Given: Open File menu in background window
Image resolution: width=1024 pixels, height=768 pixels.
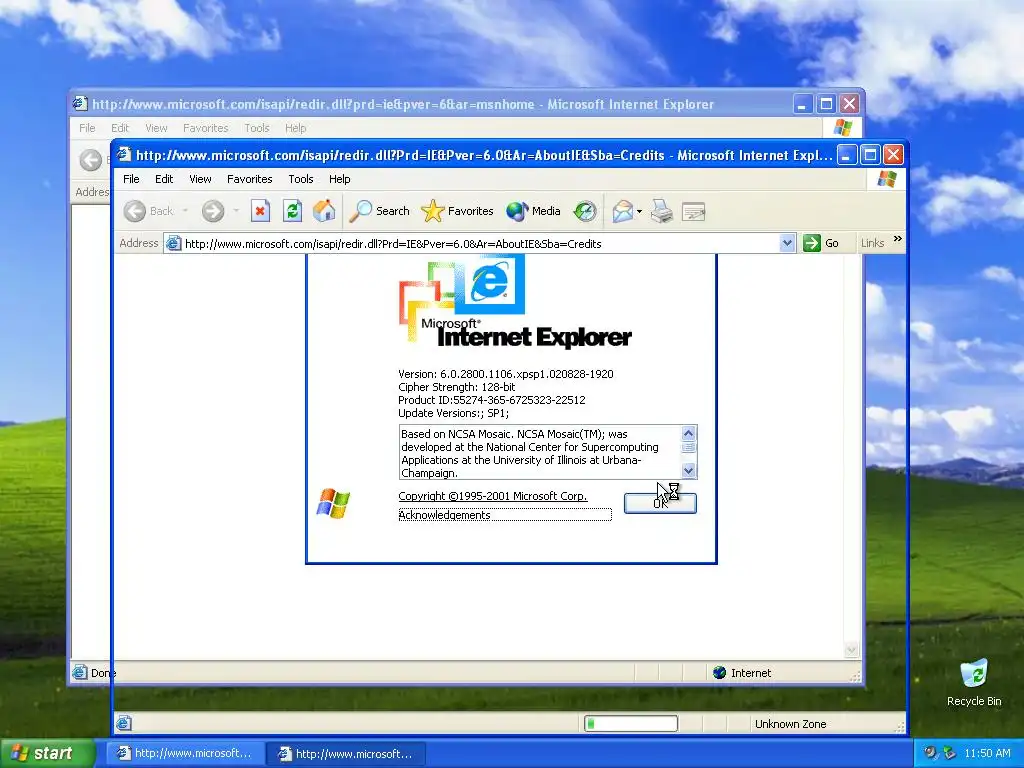Looking at the screenshot, I should 88,128.
